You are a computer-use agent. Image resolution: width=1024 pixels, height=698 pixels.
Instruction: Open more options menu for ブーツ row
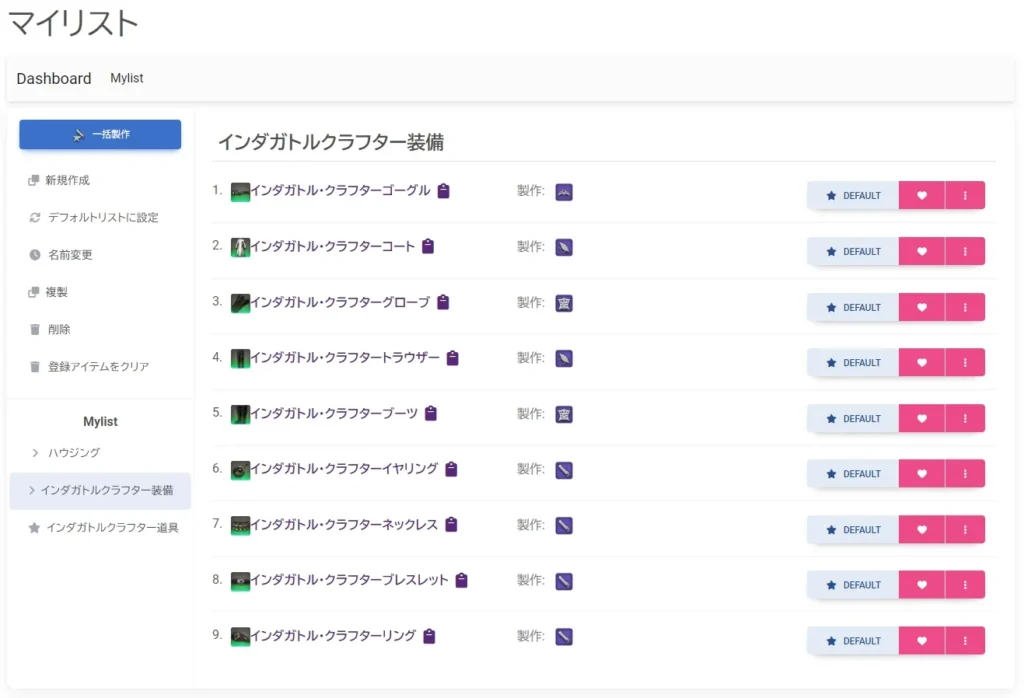tap(965, 419)
